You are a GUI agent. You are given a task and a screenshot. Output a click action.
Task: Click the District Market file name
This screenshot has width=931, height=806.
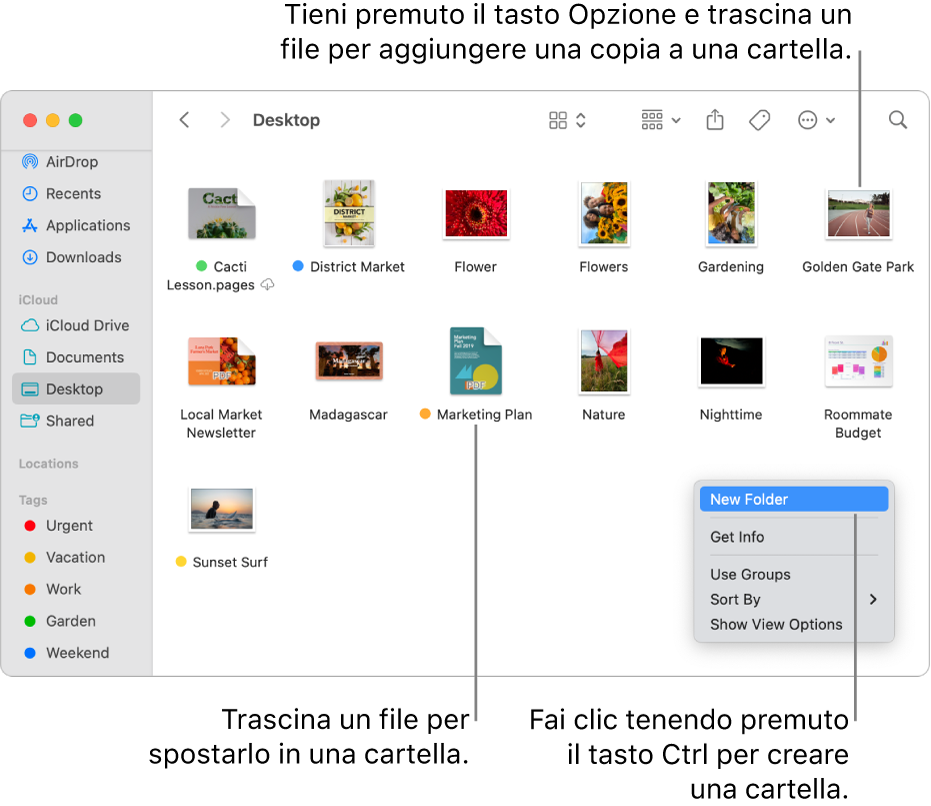(357, 267)
